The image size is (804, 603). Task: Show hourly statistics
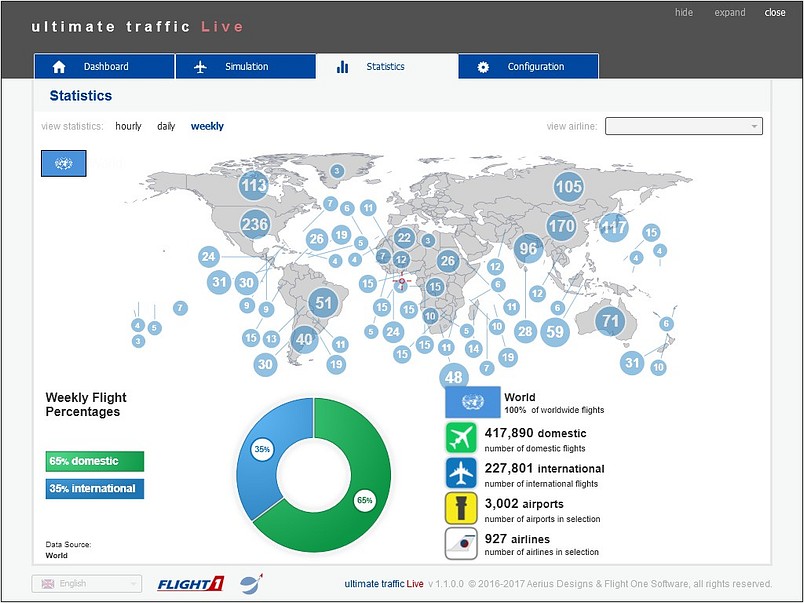click(x=128, y=126)
